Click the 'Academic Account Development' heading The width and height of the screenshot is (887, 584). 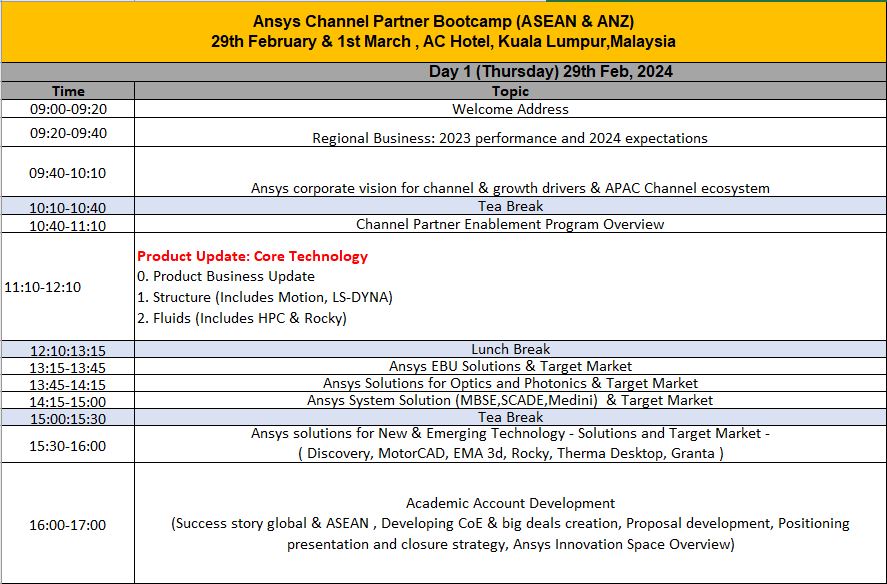click(x=510, y=503)
